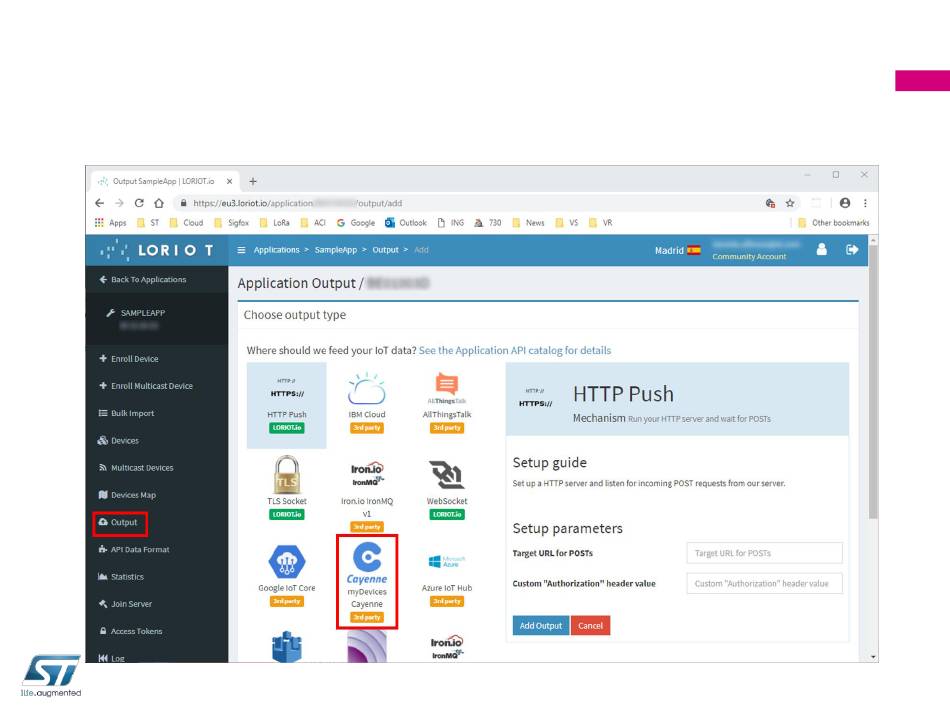The height and width of the screenshot is (713, 950).
Task: Open Other bookmarks folder
Action: (834, 223)
